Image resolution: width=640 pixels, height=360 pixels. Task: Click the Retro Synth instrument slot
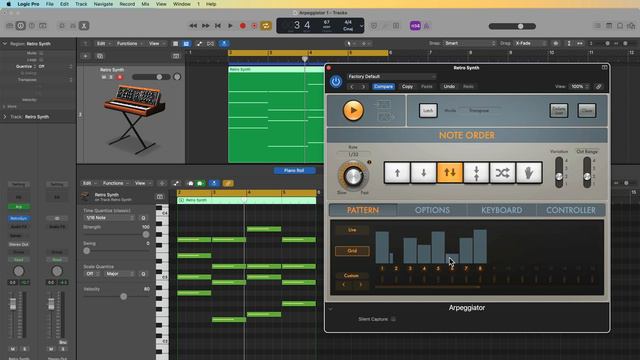pyautogui.click(x=18, y=218)
